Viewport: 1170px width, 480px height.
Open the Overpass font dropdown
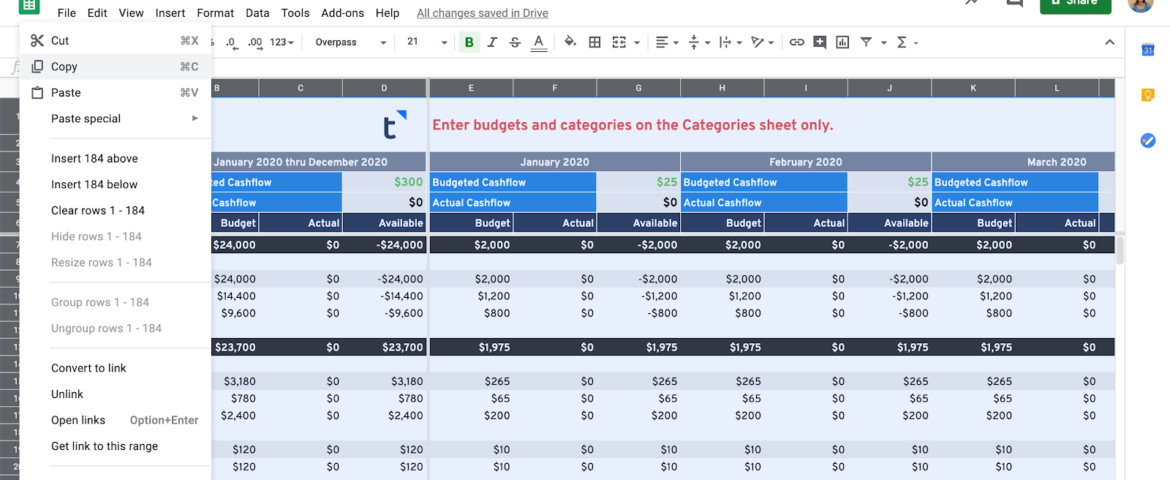click(x=351, y=43)
